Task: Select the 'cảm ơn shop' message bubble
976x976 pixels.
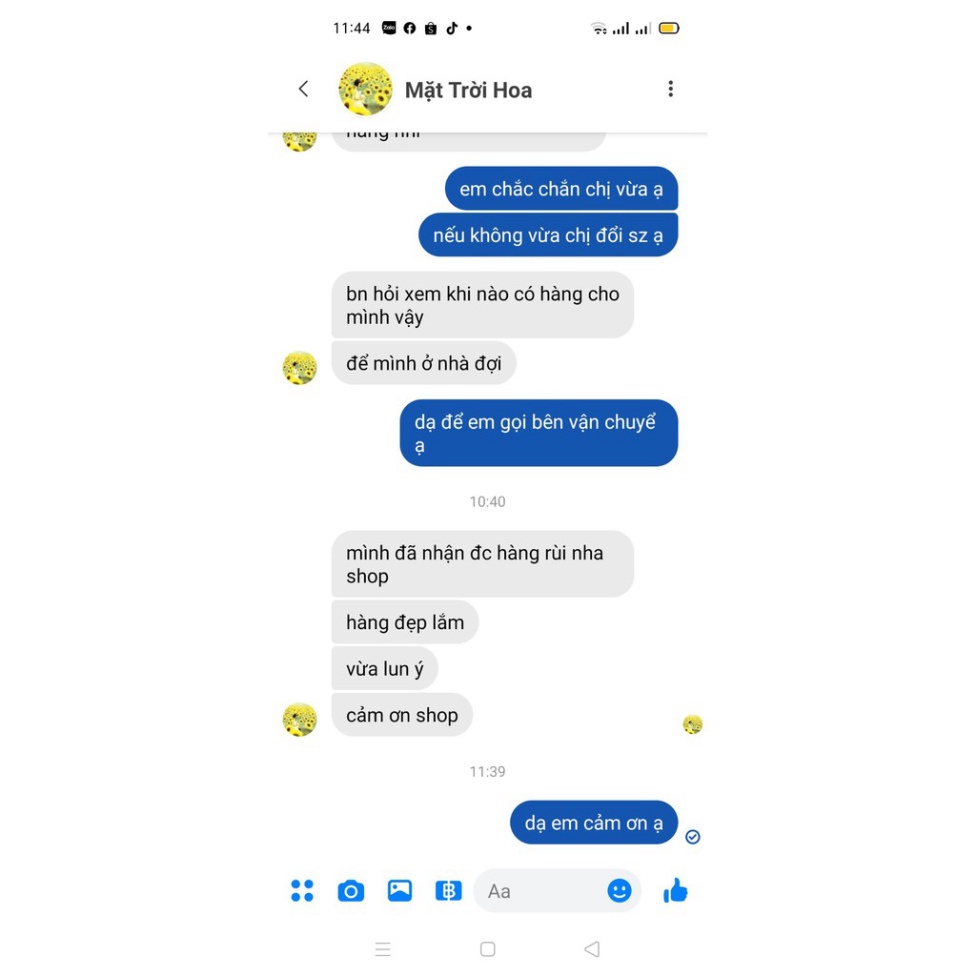Action: click(402, 715)
